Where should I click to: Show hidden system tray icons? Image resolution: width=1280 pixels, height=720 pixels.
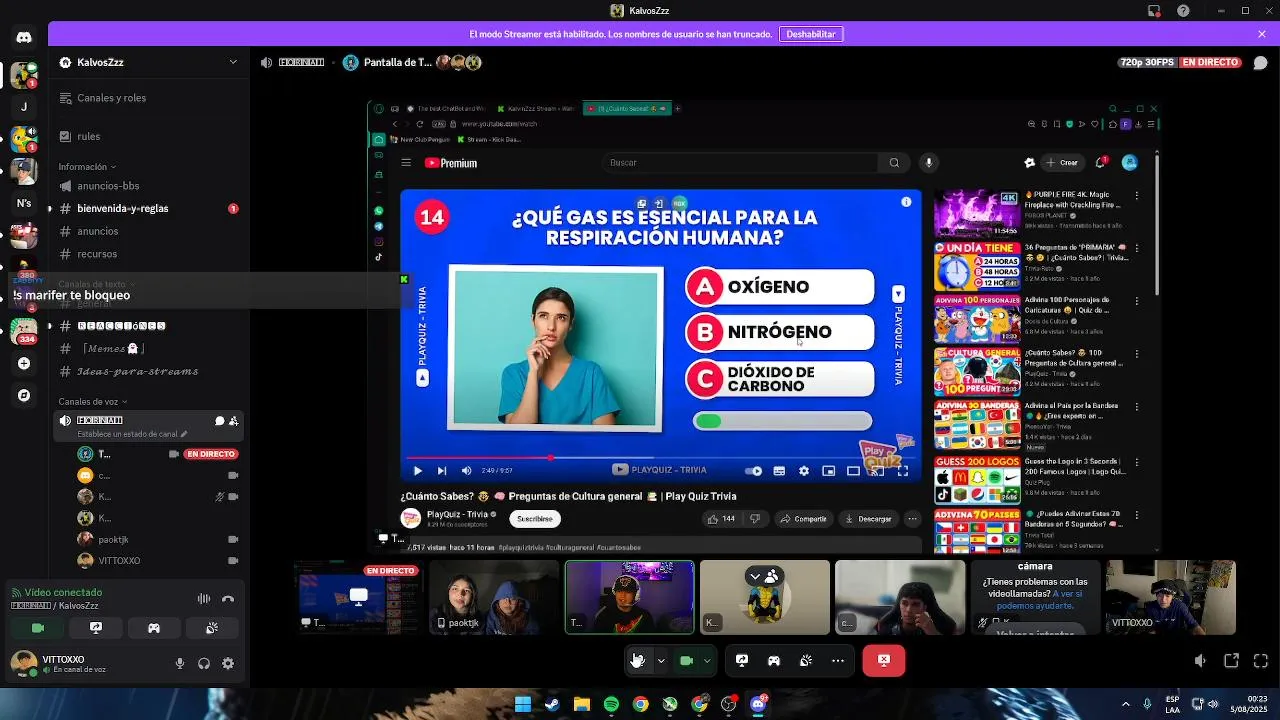[1126, 704]
